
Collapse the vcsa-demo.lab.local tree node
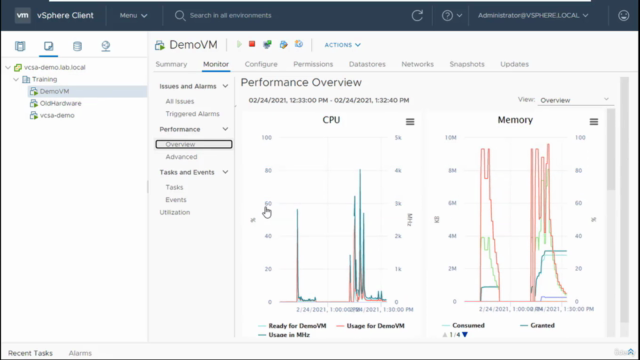point(8,67)
